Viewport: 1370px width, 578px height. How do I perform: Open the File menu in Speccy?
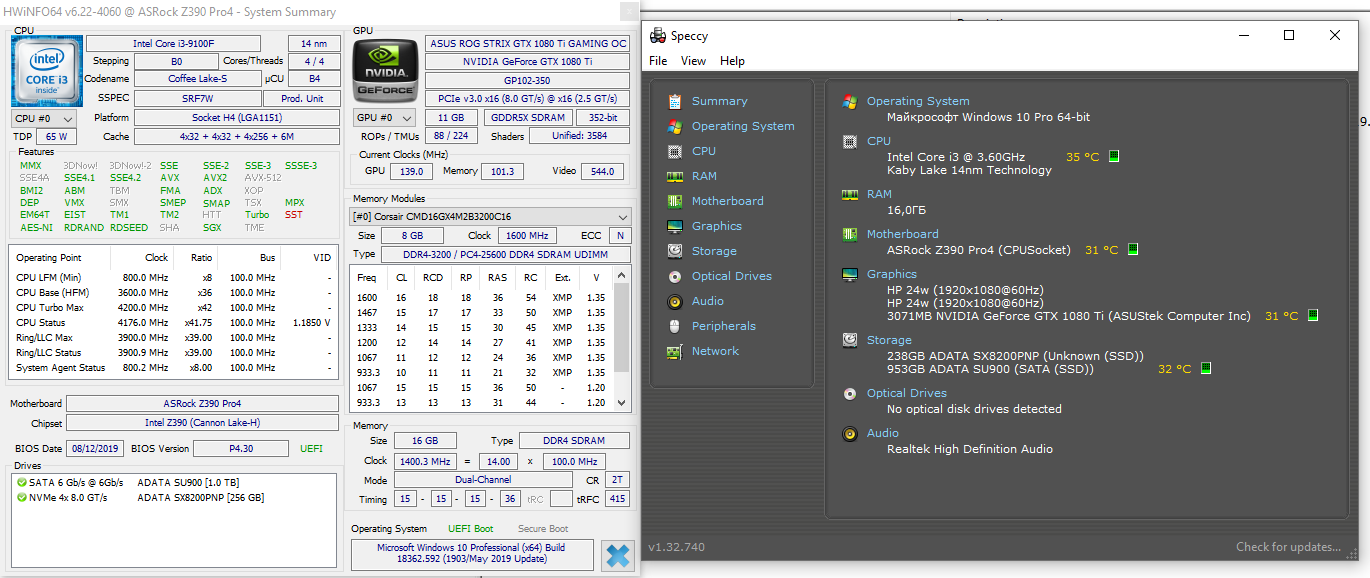(658, 61)
